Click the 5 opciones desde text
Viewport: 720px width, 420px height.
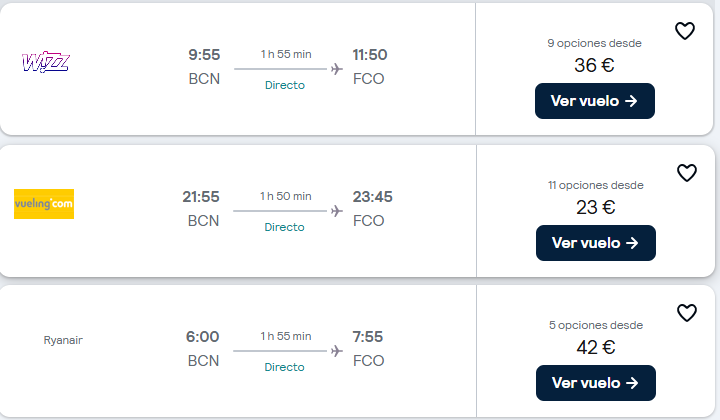click(595, 325)
